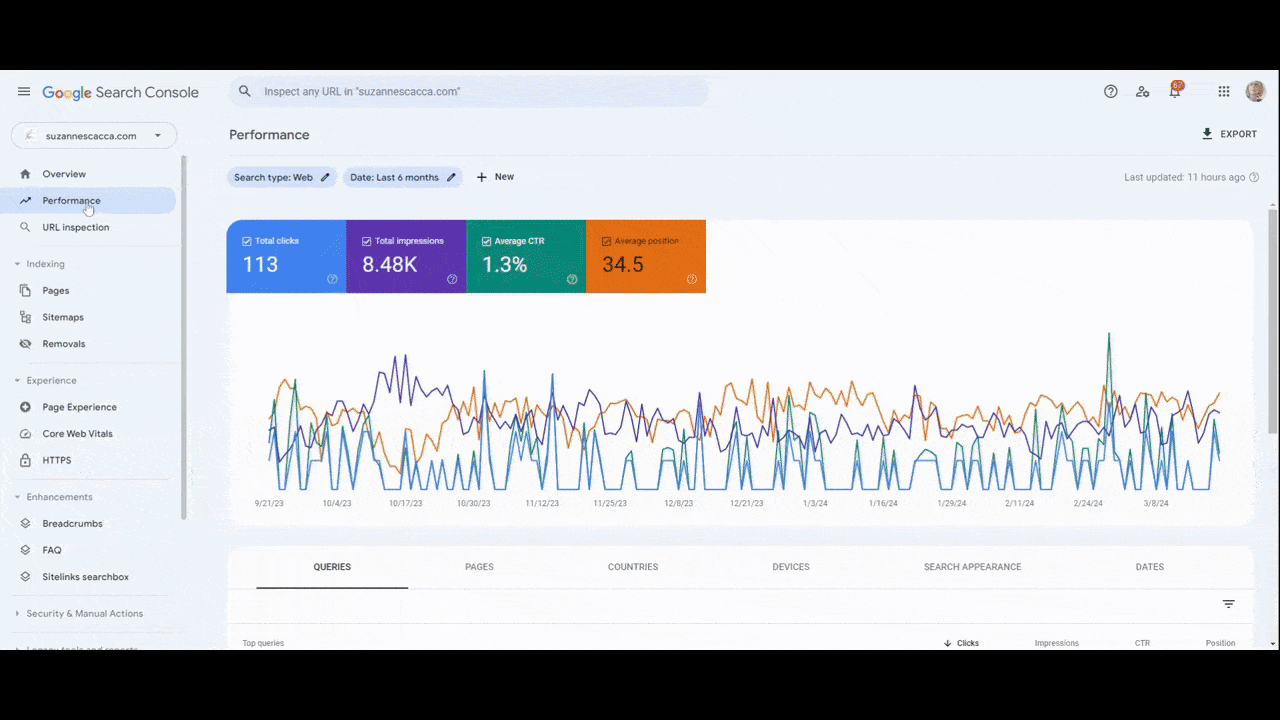Switch to the COUNTRIES tab

[x=632, y=567]
